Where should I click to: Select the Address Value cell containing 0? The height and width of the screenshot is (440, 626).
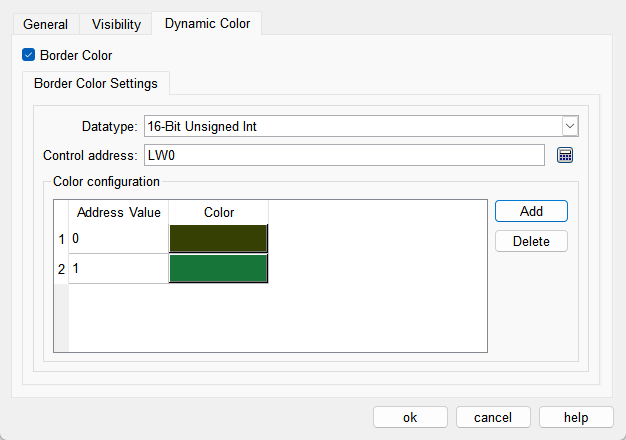coord(118,239)
